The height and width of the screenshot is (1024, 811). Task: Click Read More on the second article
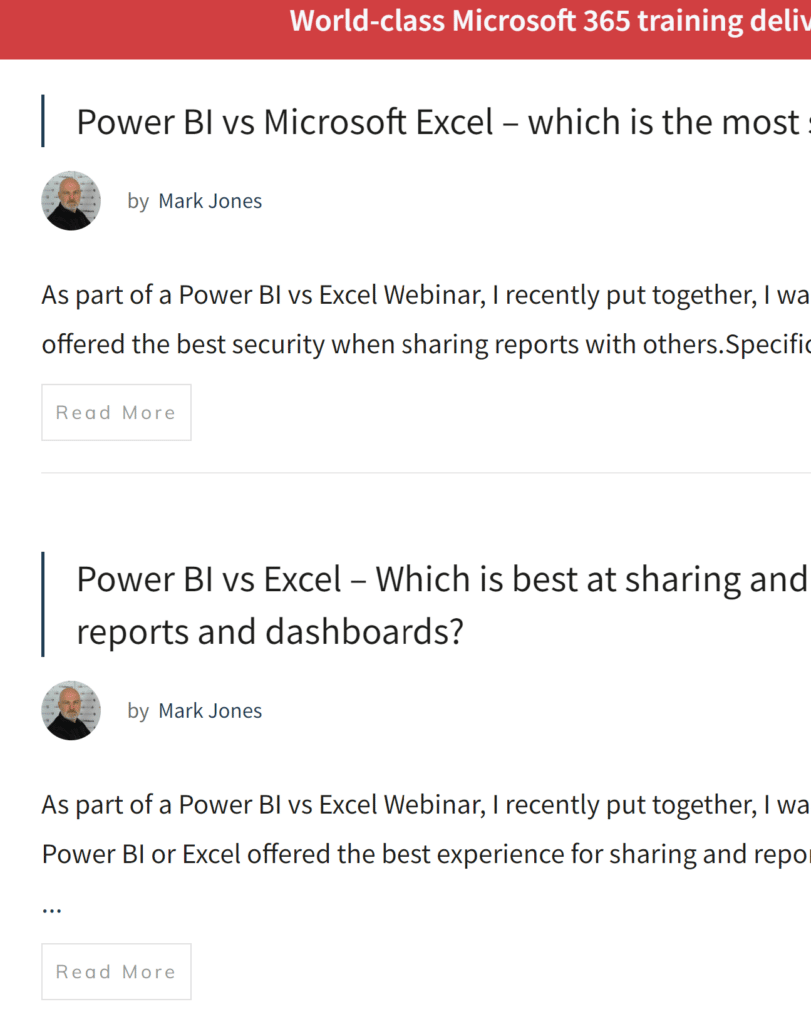point(116,971)
